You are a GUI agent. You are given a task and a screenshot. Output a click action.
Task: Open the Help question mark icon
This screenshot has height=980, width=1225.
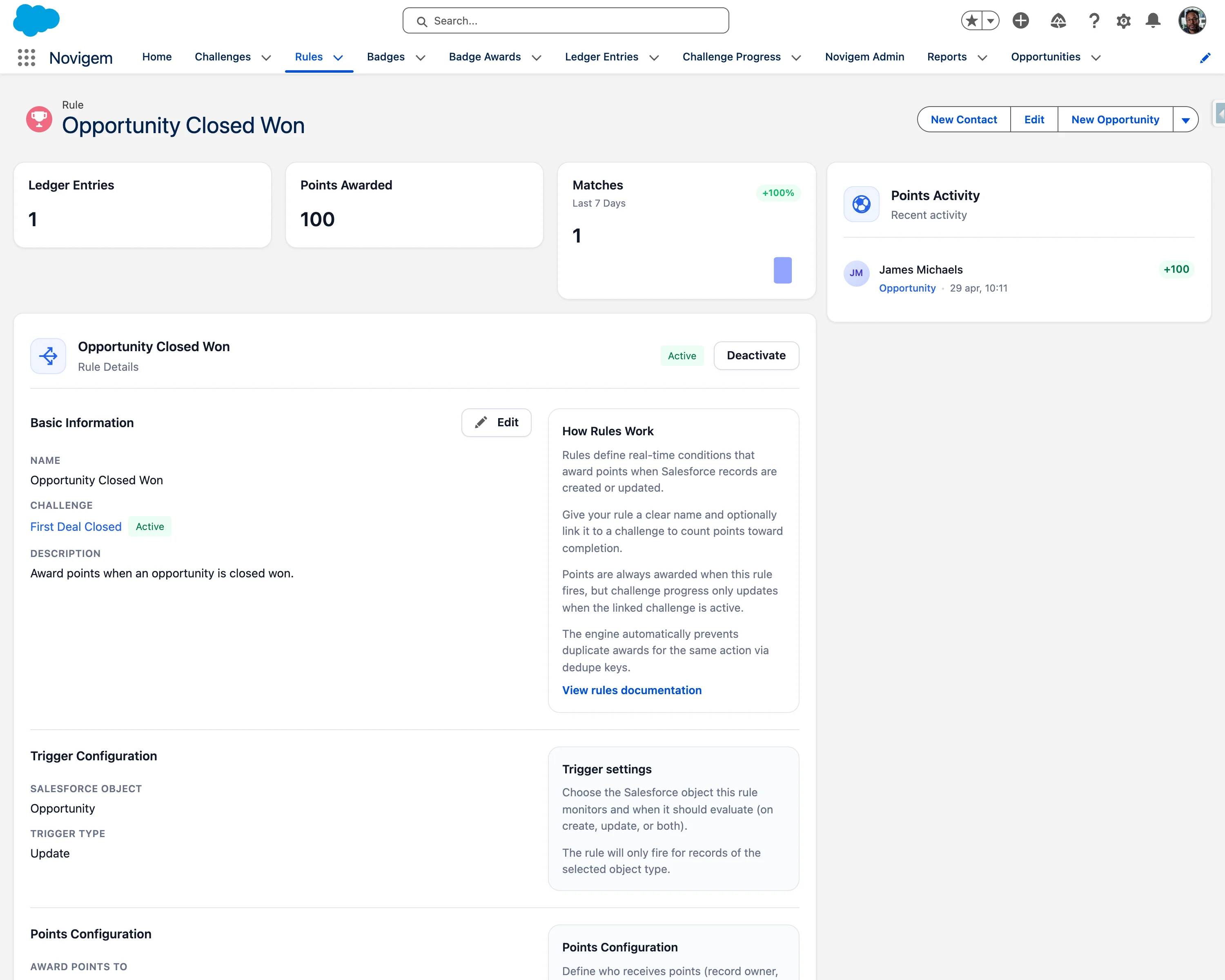[x=1094, y=21]
